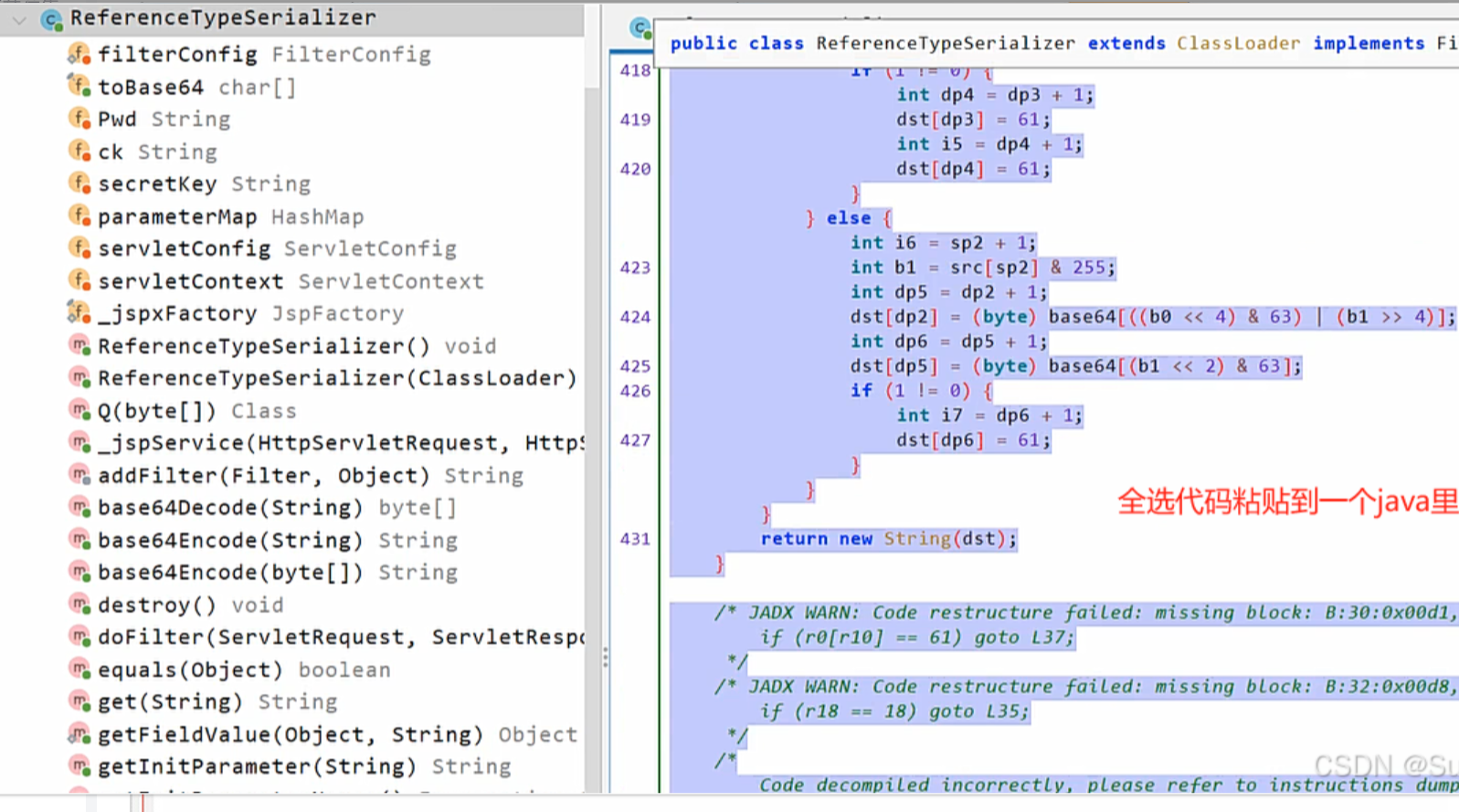Click the 'int dp5 = dp2 + 1;' line
This screenshot has height=812, width=1459.
point(948,292)
